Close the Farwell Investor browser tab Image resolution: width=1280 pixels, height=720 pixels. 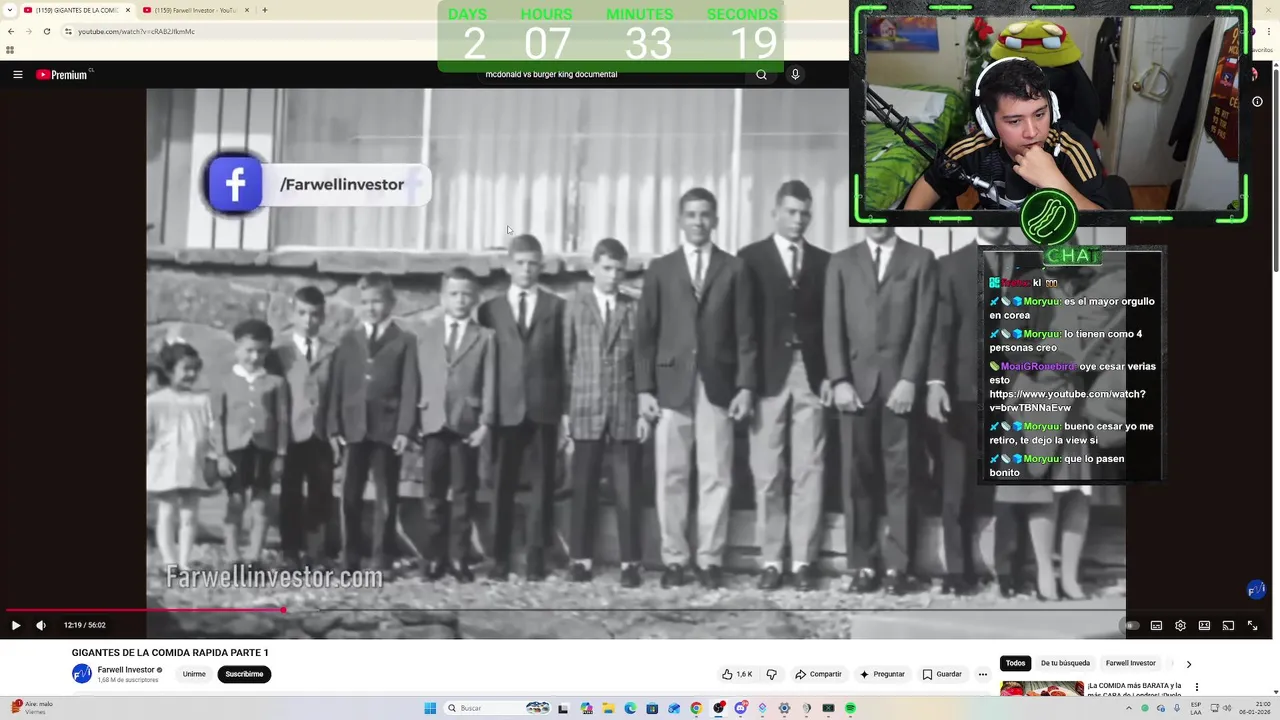tap(247, 10)
